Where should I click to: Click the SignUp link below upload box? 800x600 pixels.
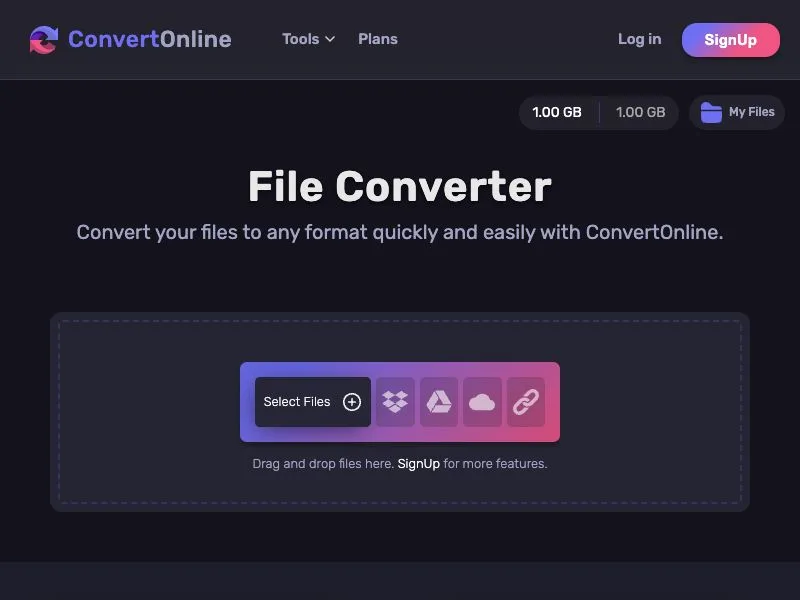[x=418, y=464]
